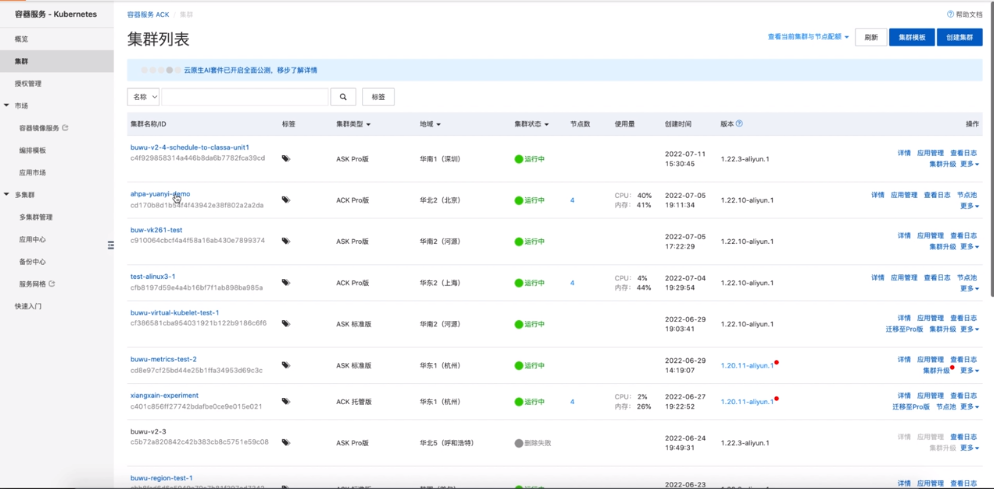Open cluster buw-vk261-test link
The height and width of the screenshot is (489, 994).
click(156, 230)
